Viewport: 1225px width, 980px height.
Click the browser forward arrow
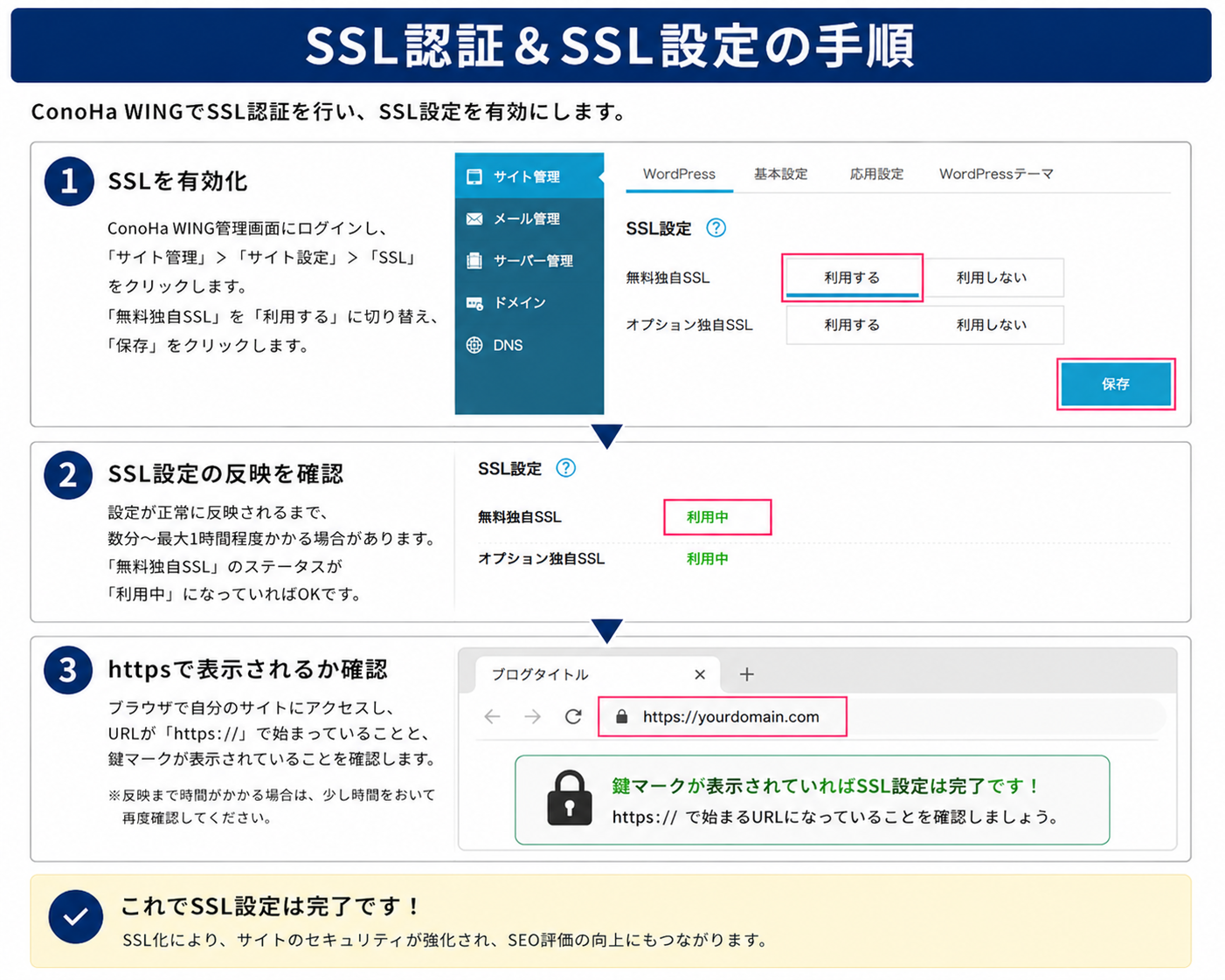click(x=532, y=717)
